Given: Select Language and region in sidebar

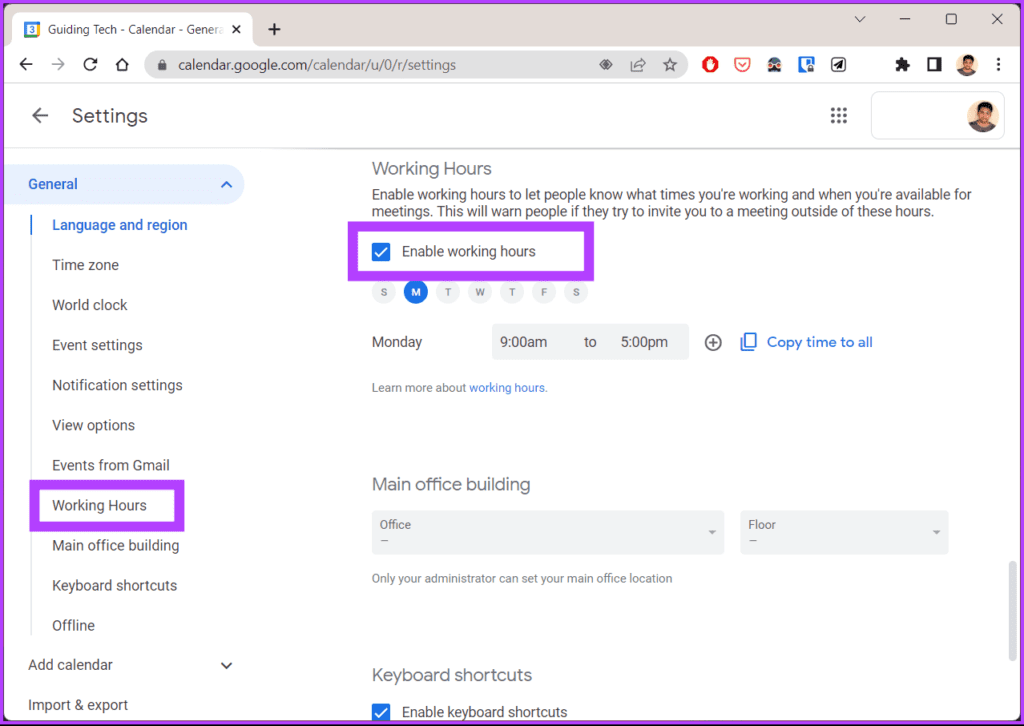Looking at the screenshot, I should coord(120,225).
